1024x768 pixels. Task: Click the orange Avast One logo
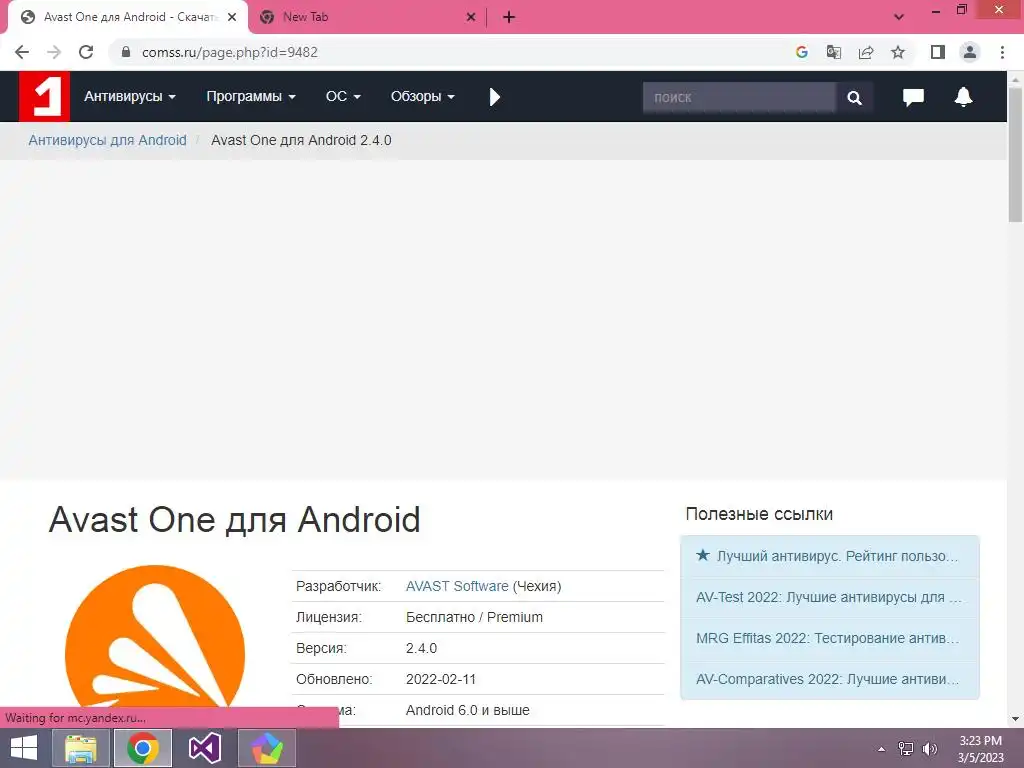(155, 637)
